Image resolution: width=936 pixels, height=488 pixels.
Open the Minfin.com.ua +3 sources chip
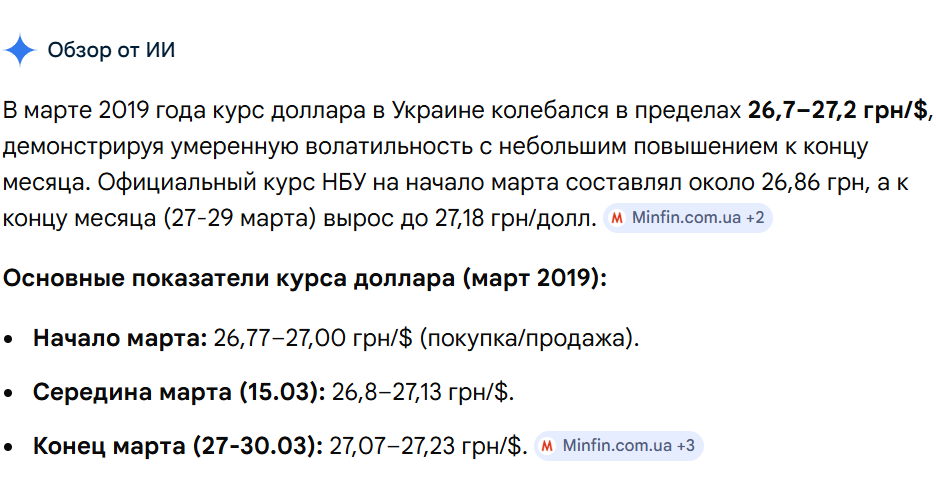pos(618,446)
